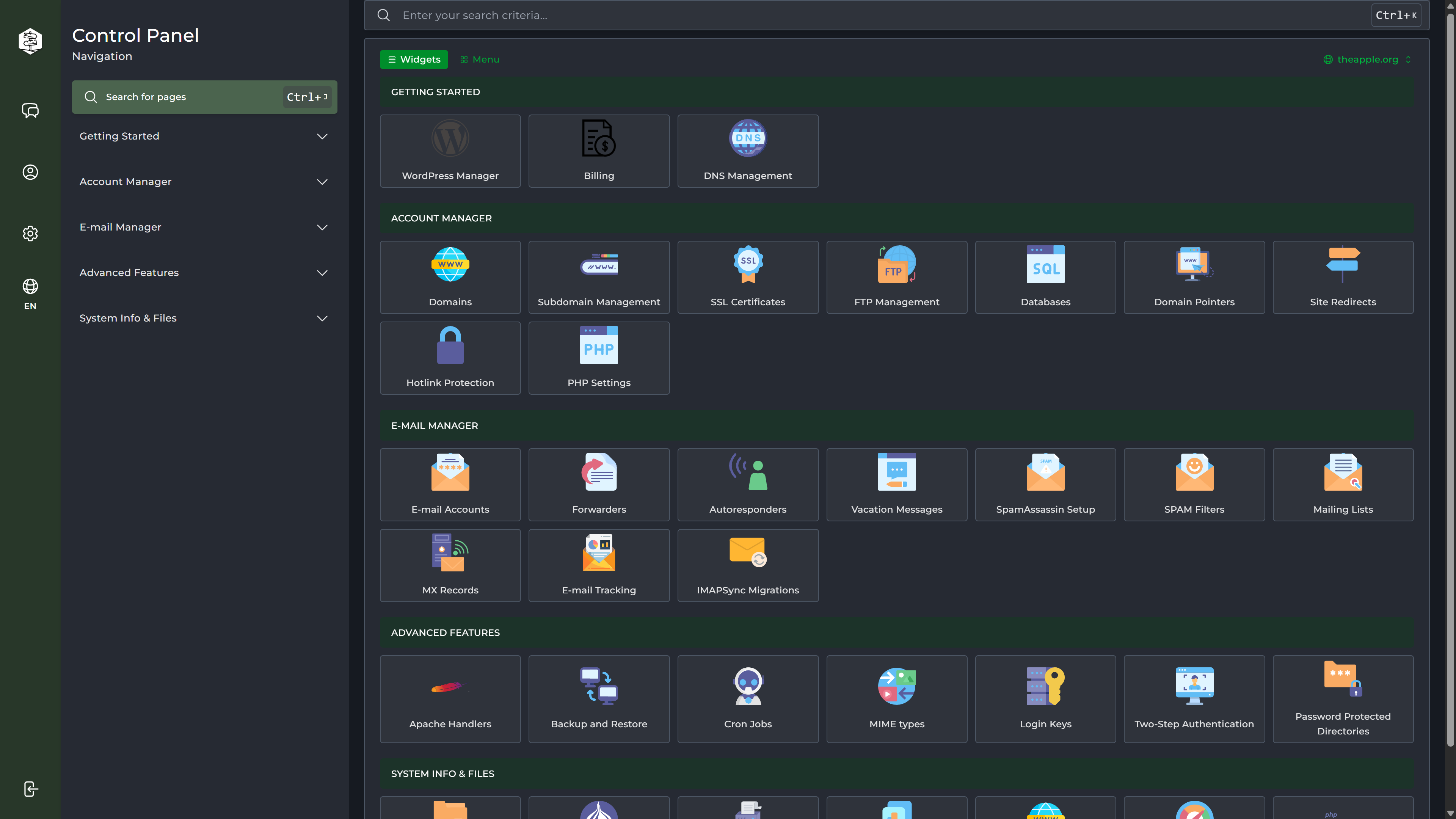Open the Databases widget
This screenshot has width=1456, height=819.
point(1045,277)
